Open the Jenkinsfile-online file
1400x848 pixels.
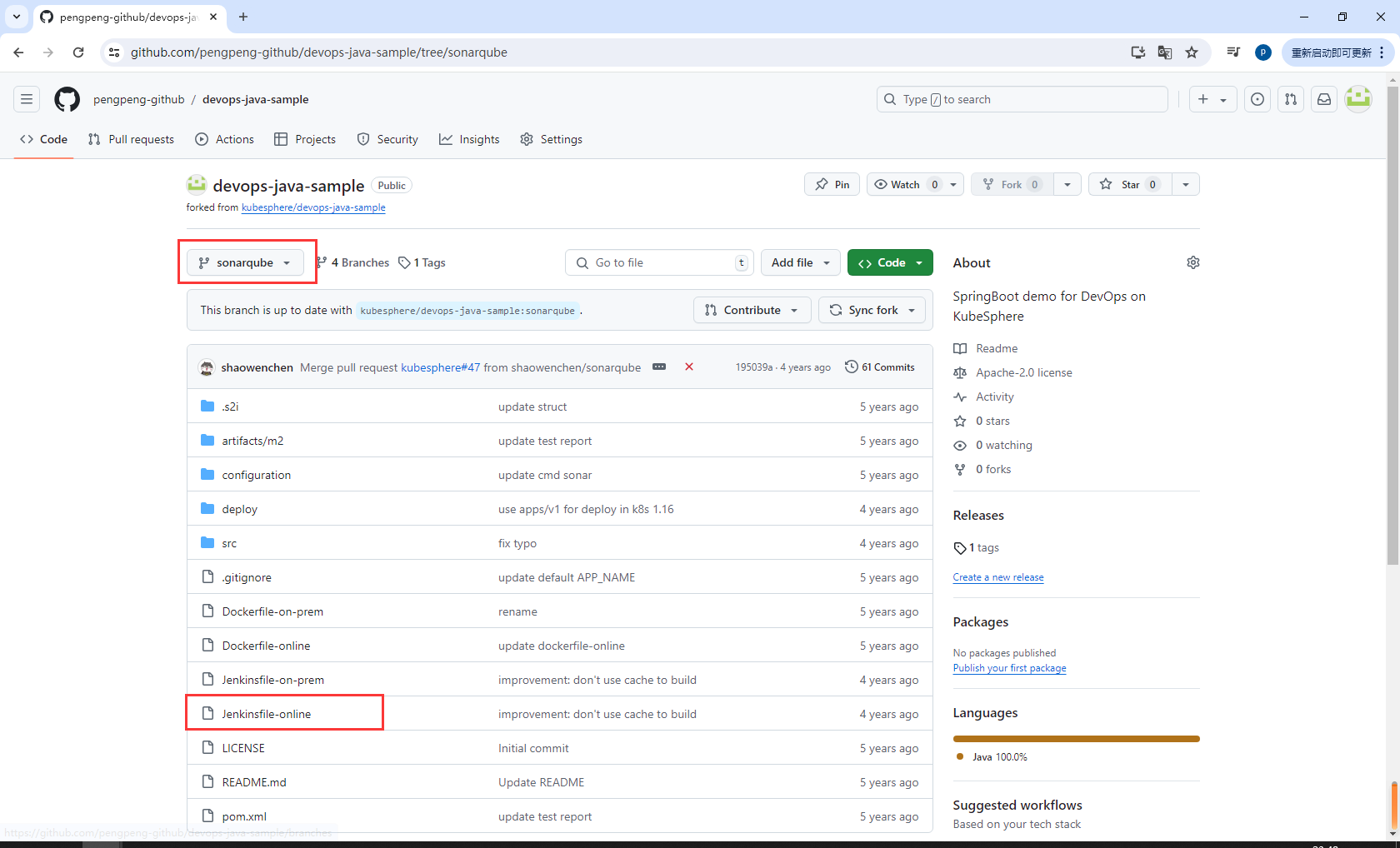[x=267, y=714]
